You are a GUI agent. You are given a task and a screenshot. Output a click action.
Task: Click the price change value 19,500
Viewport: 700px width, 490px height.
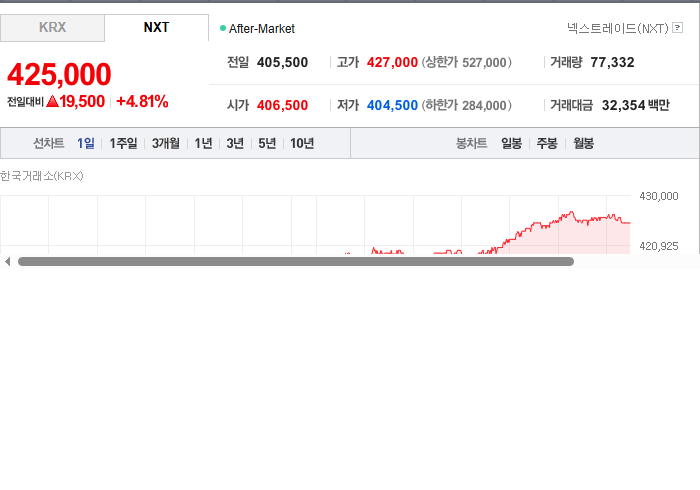pos(82,101)
